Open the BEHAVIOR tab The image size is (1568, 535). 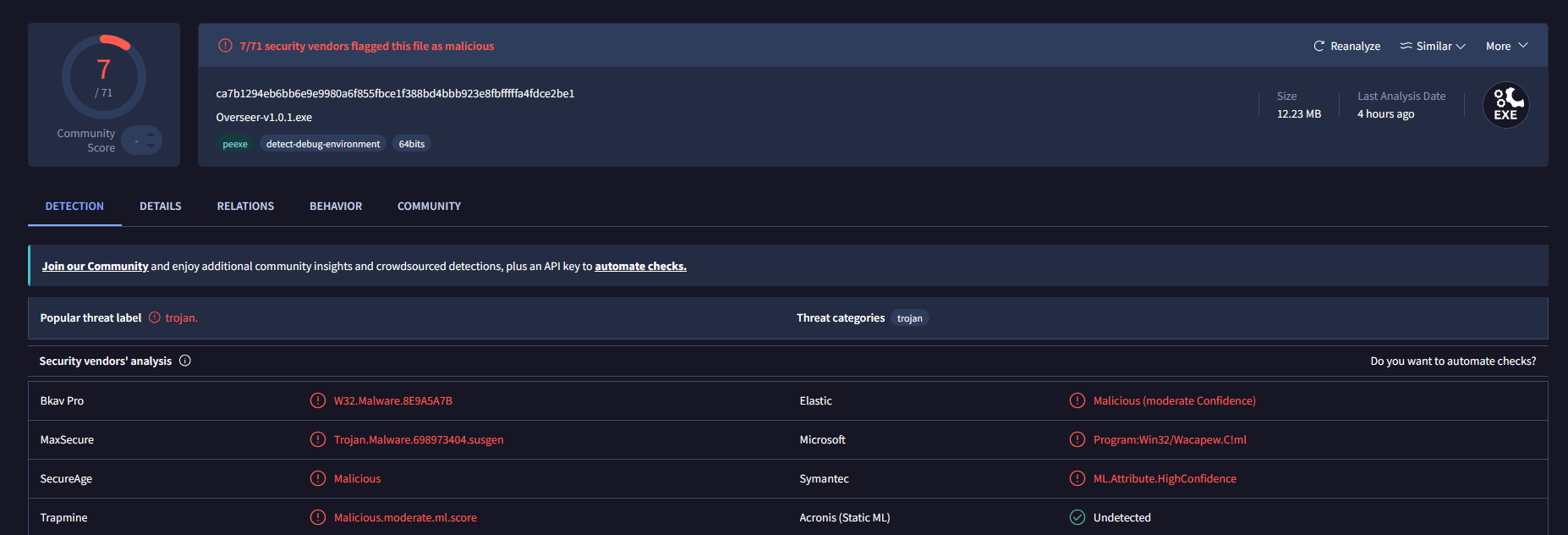click(336, 206)
